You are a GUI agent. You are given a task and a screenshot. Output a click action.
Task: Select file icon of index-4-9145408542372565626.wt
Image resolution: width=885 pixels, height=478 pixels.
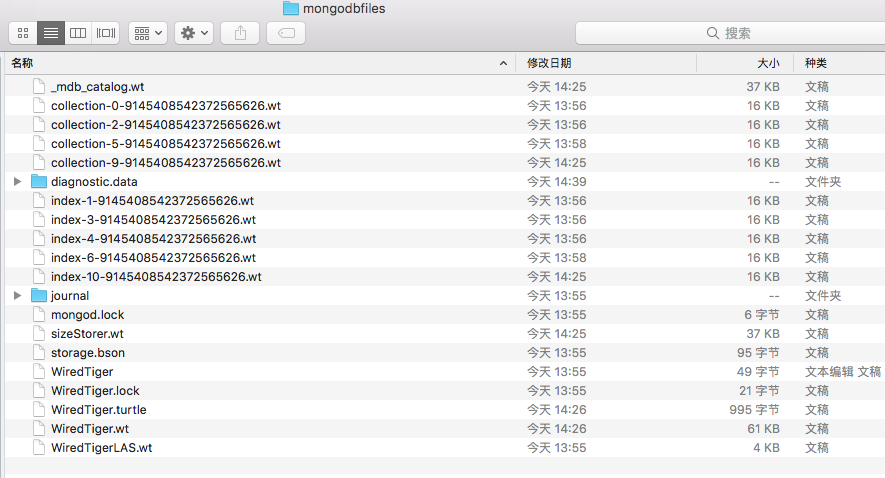(39, 239)
